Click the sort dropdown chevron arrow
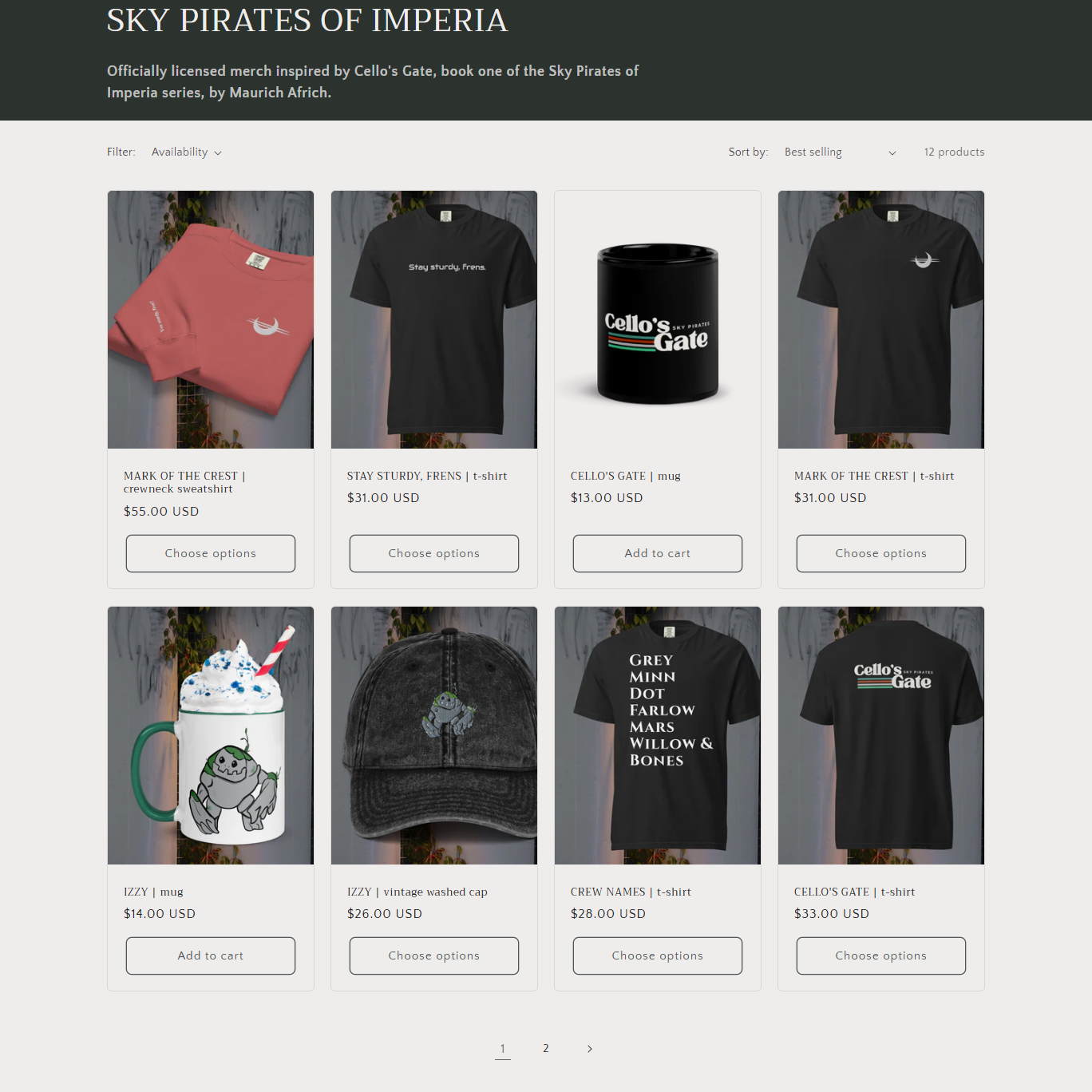This screenshot has height=1092, width=1092. click(x=892, y=153)
